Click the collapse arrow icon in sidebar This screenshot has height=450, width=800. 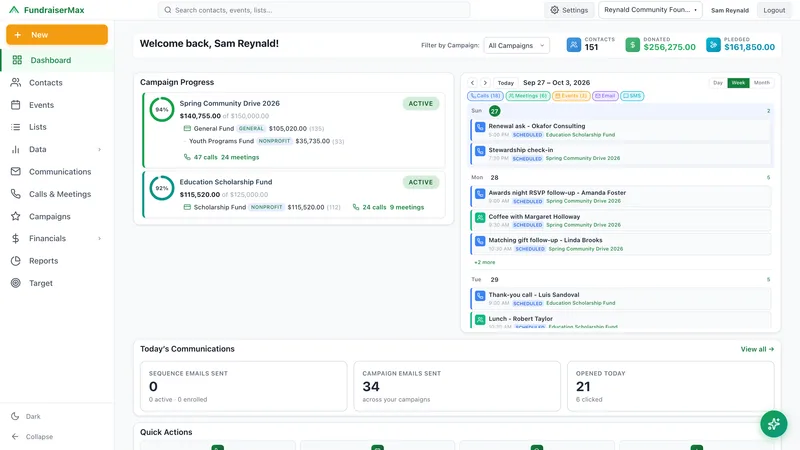pos(15,437)
